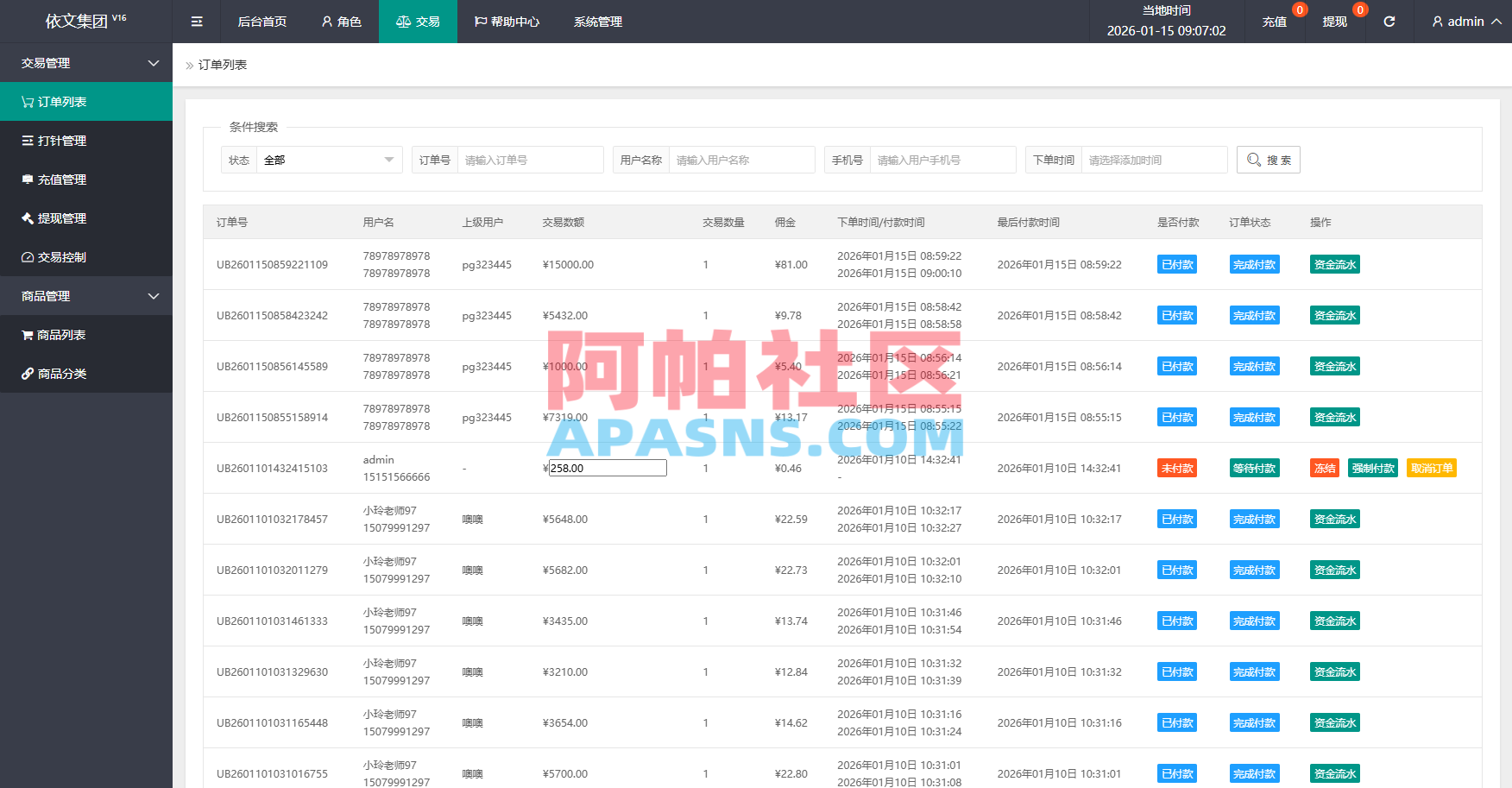Click 已付款 tag for order UB2601101031165448

1177,722
